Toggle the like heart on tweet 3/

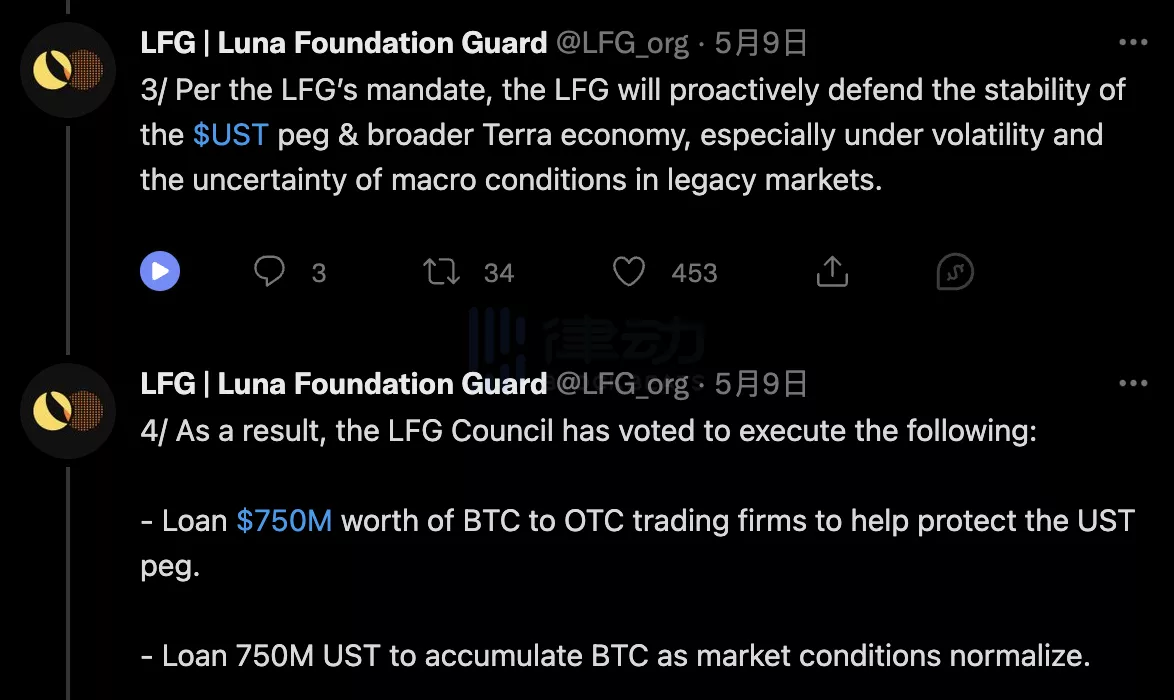point(628,271)
